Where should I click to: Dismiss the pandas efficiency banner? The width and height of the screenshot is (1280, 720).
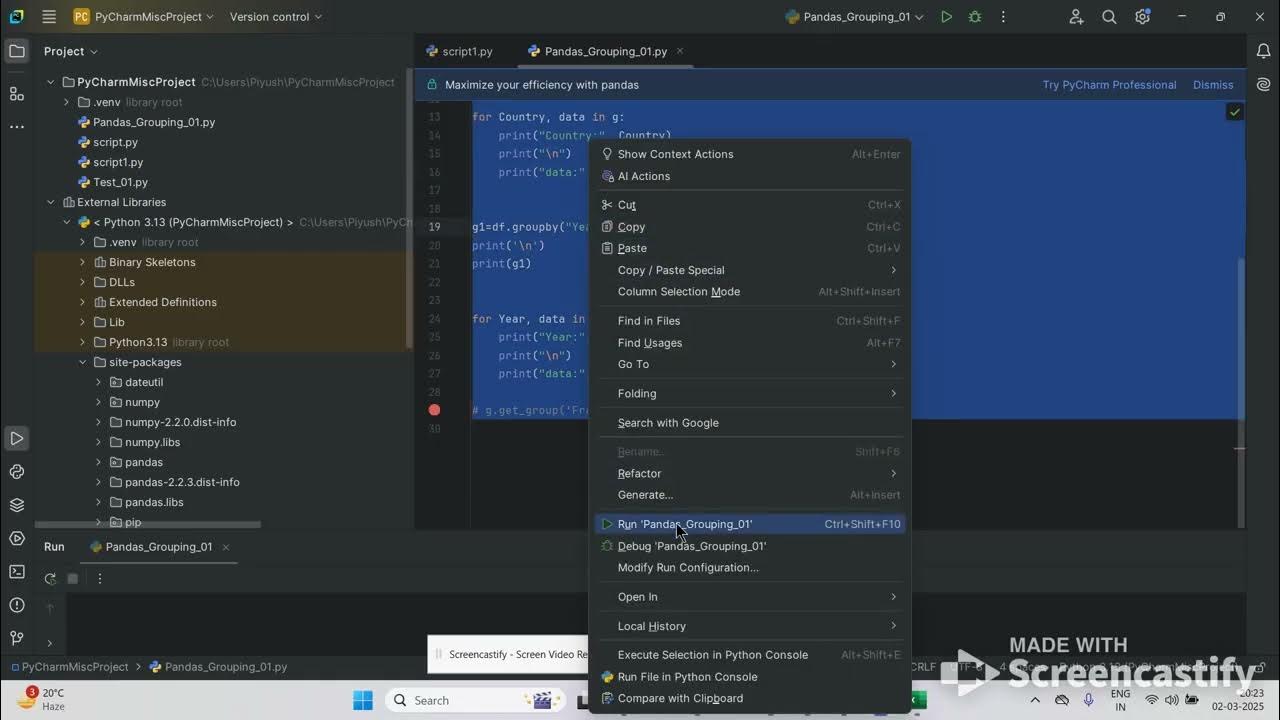1212,84
